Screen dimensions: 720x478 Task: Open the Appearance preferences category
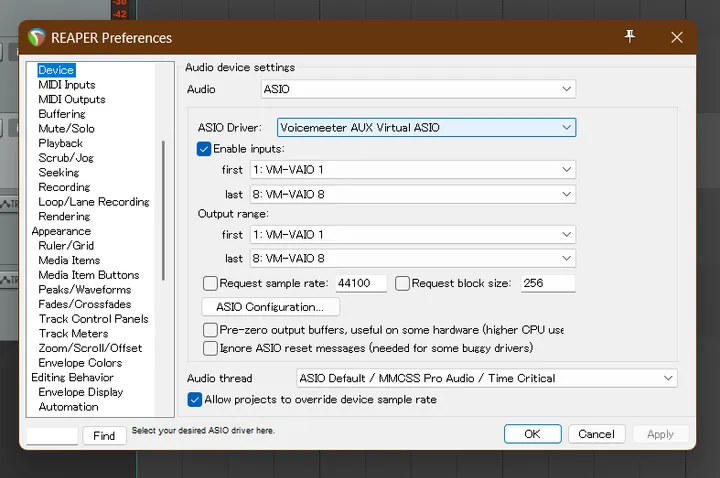click(x=61, y=231)
